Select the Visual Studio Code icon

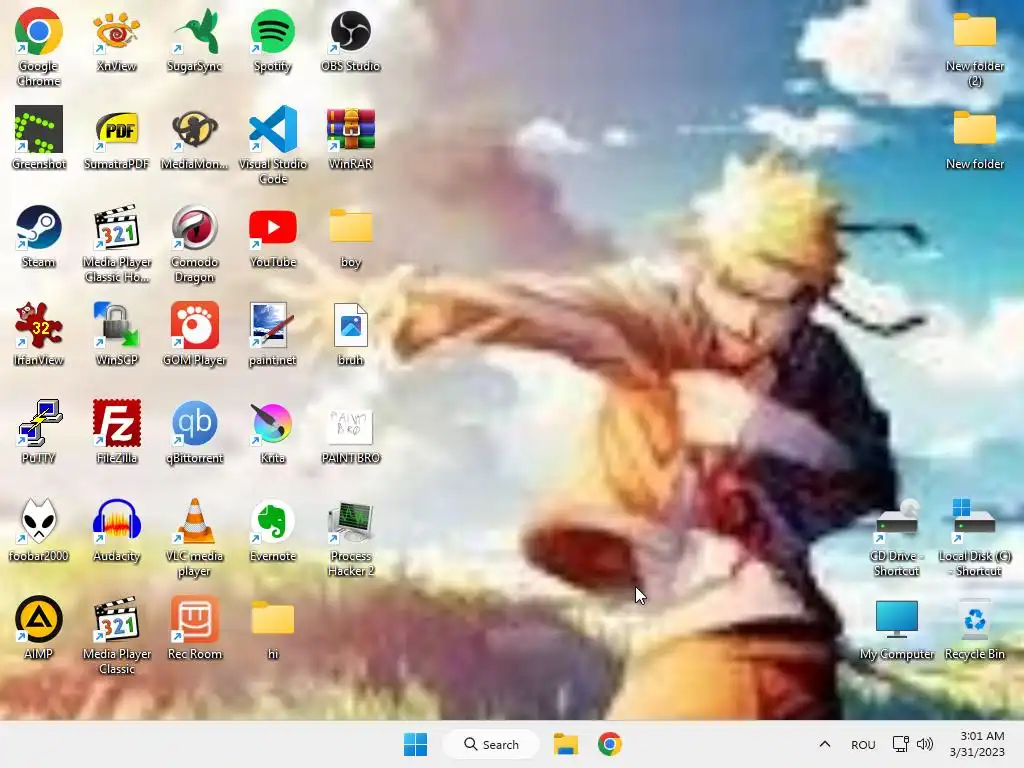coord(273,129)
